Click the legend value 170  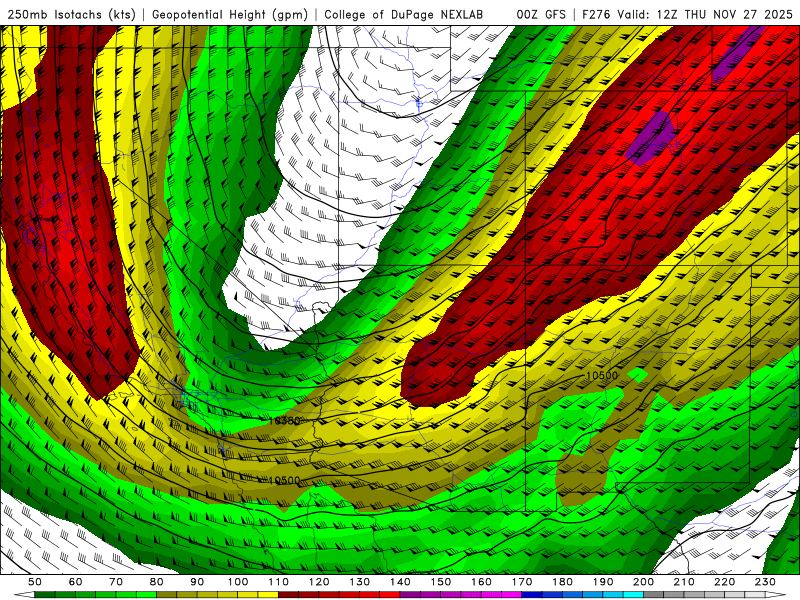point(522,582)
